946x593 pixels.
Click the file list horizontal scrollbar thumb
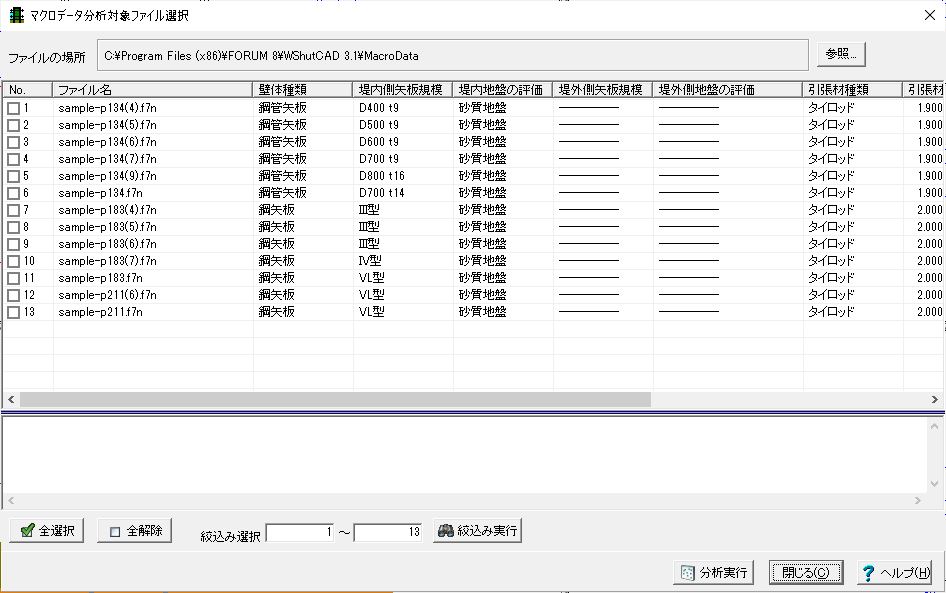(x=335, y=399)
